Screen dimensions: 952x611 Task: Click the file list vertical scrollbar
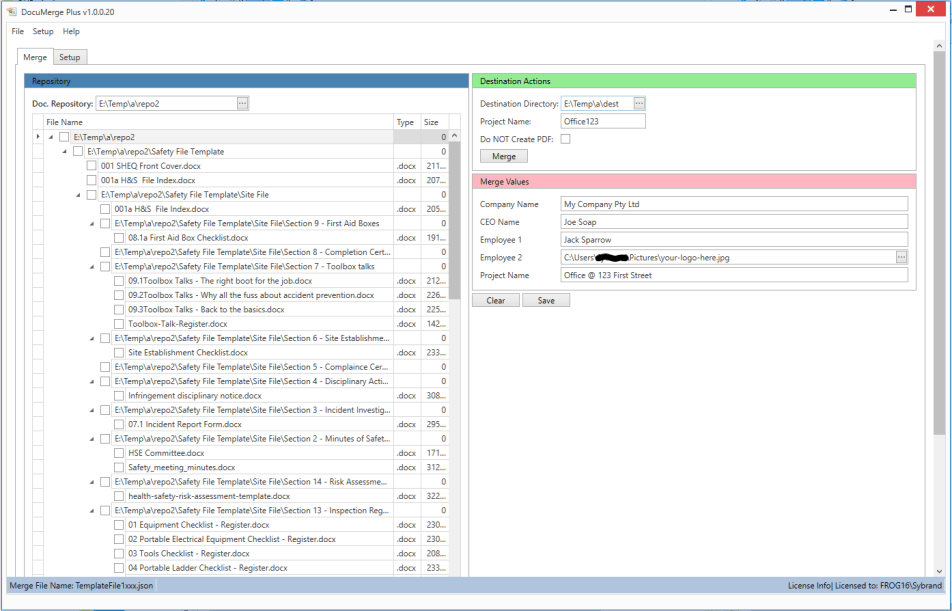[x=455, y=220]
